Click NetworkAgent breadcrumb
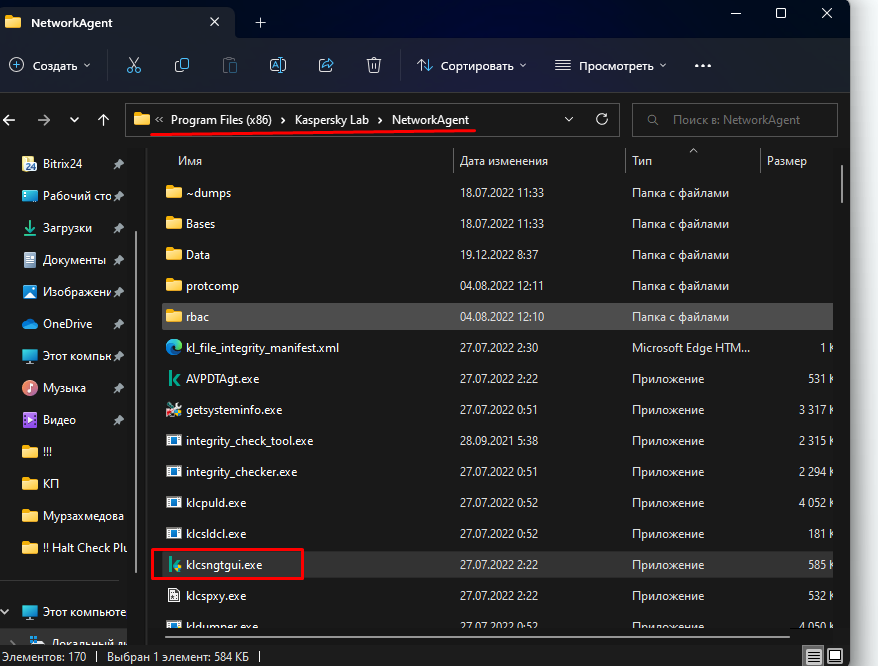The height and width of the screenshot is (666, 878). (x=431, y=120)
